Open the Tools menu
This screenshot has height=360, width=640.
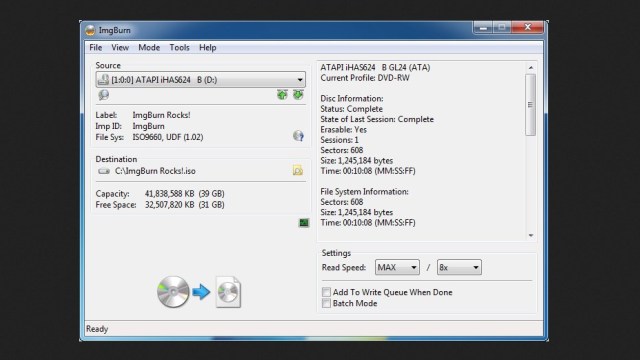click(x=180, y=47)
